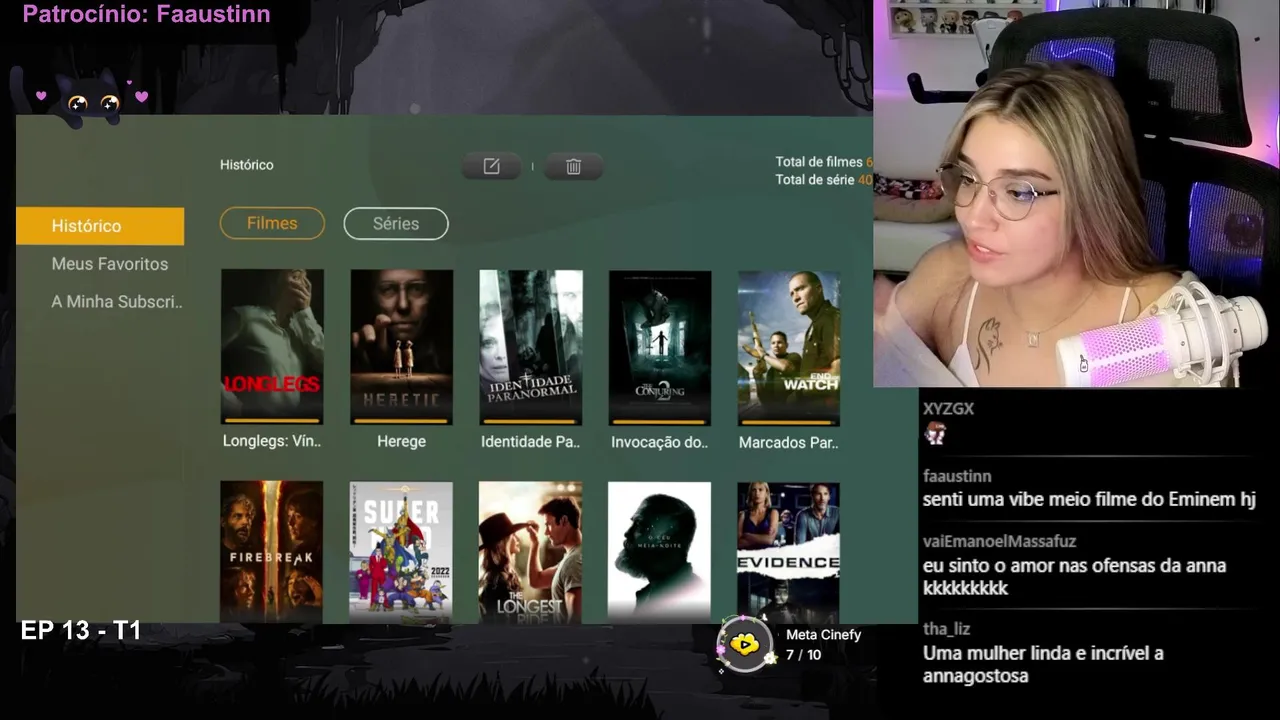Switch to the Séries tab
This screenshot has height=720, width=1280.
pos(396,224)
